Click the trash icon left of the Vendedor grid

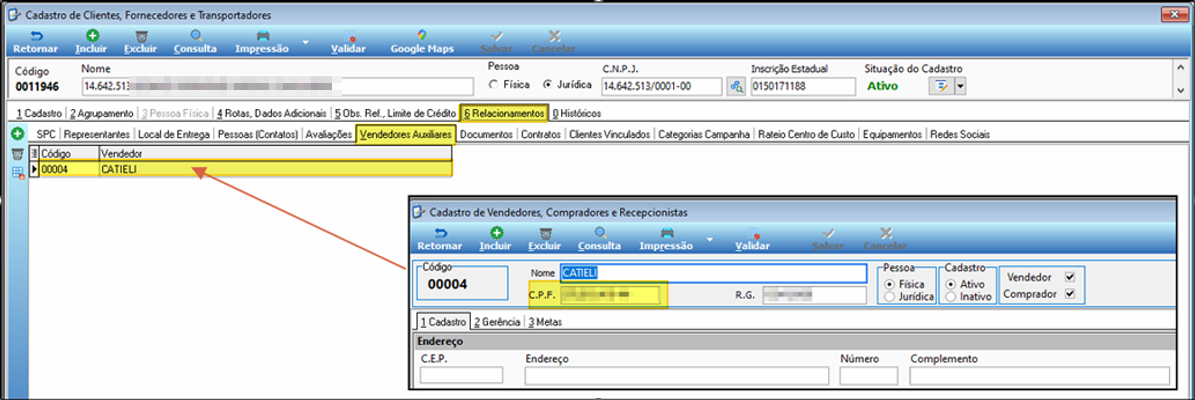pyautogui.click(x=17, y=155)
